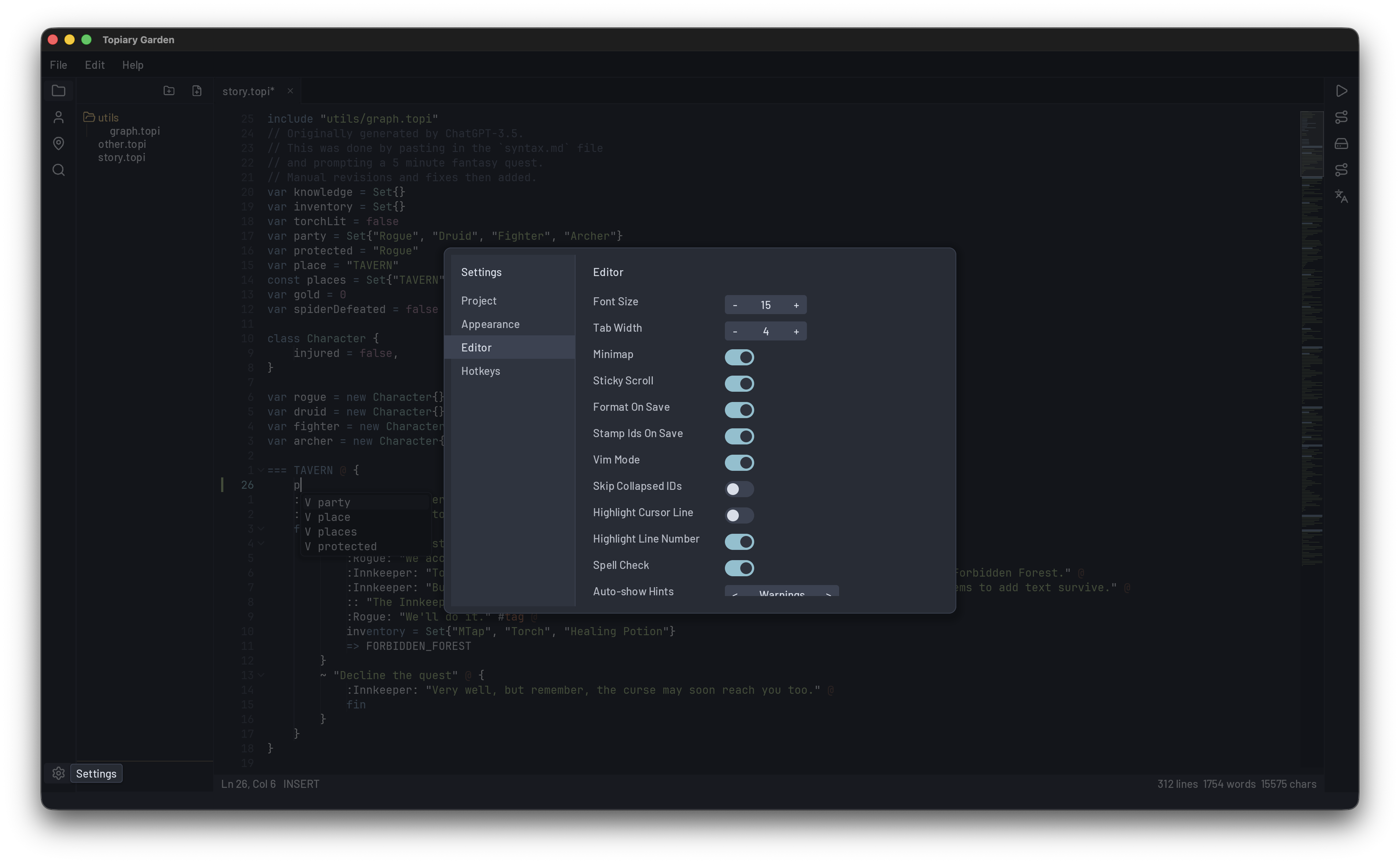This screenshot has height=864, width=1400.
Task: Switch to the Hotkeys settings section
Action: click(x=481, y=371)
